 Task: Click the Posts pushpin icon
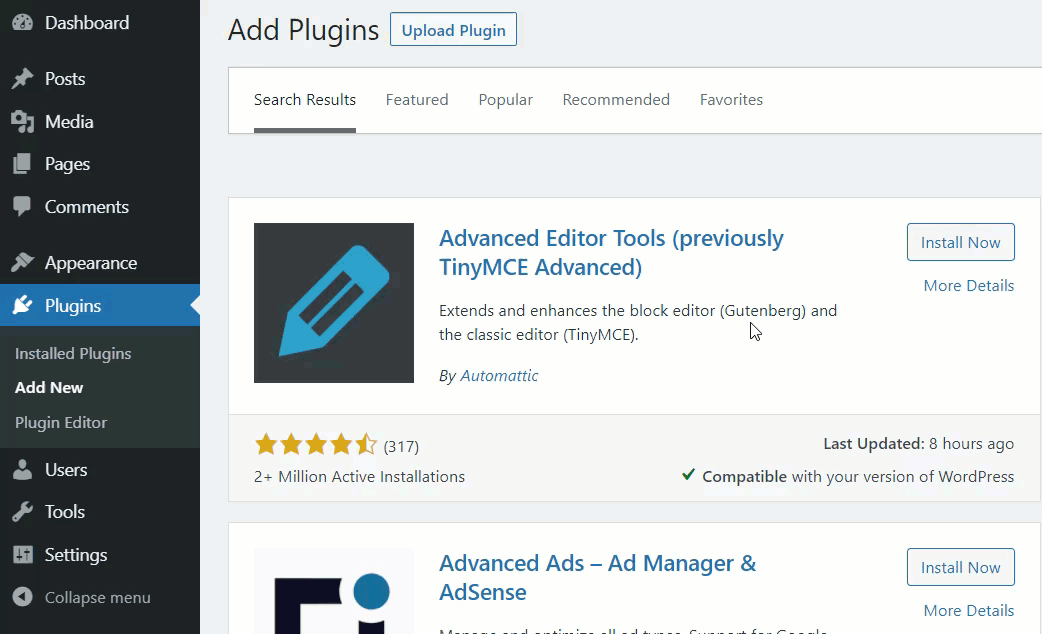coord(22,78)
